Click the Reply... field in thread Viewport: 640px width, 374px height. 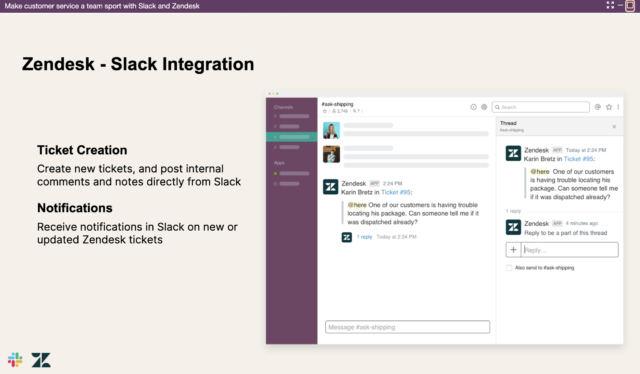[x=570, y=250]
